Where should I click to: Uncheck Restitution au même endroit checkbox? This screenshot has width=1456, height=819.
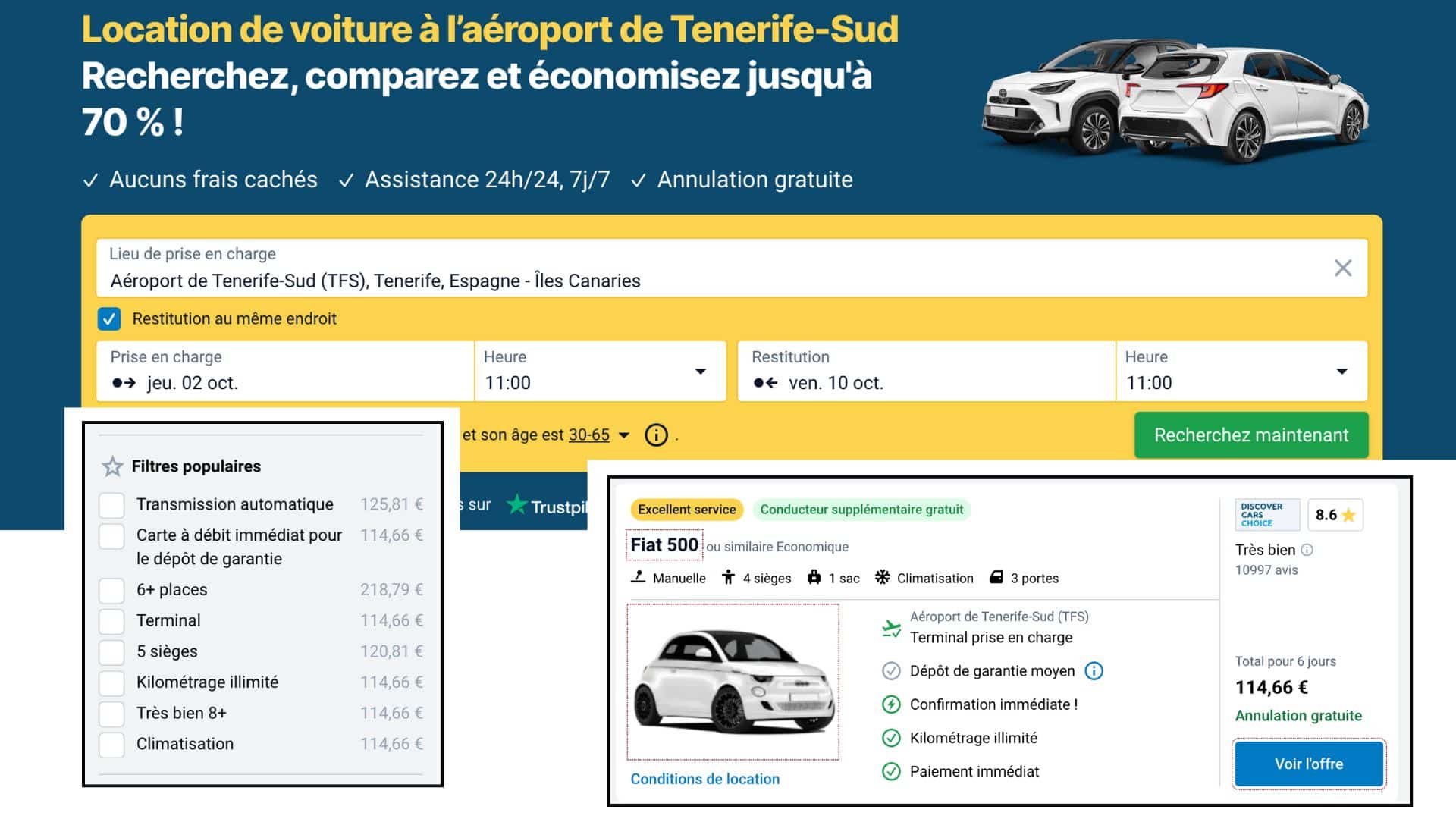(x=109, y=318)
